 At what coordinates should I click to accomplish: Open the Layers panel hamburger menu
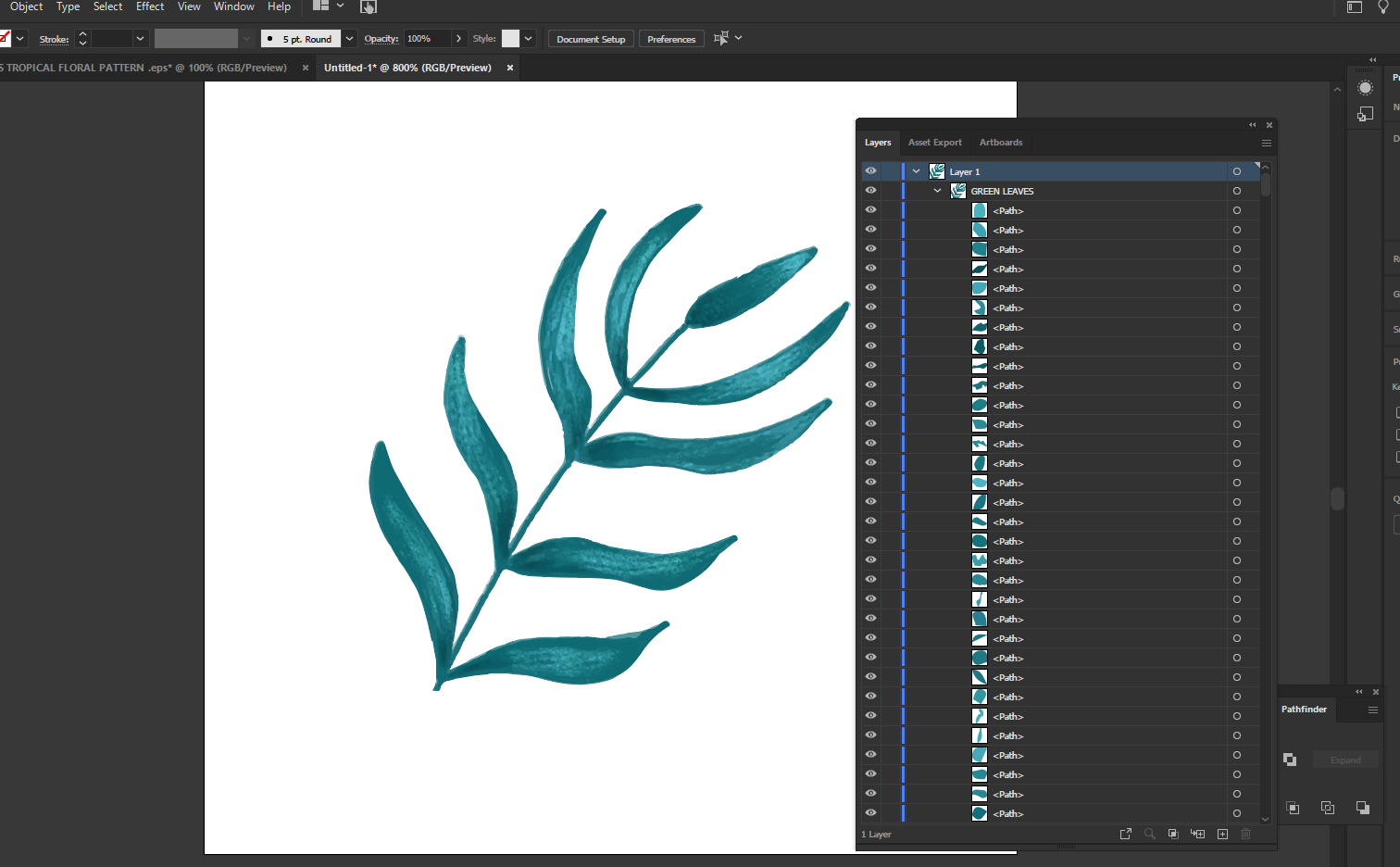[x=1267, y=143]
